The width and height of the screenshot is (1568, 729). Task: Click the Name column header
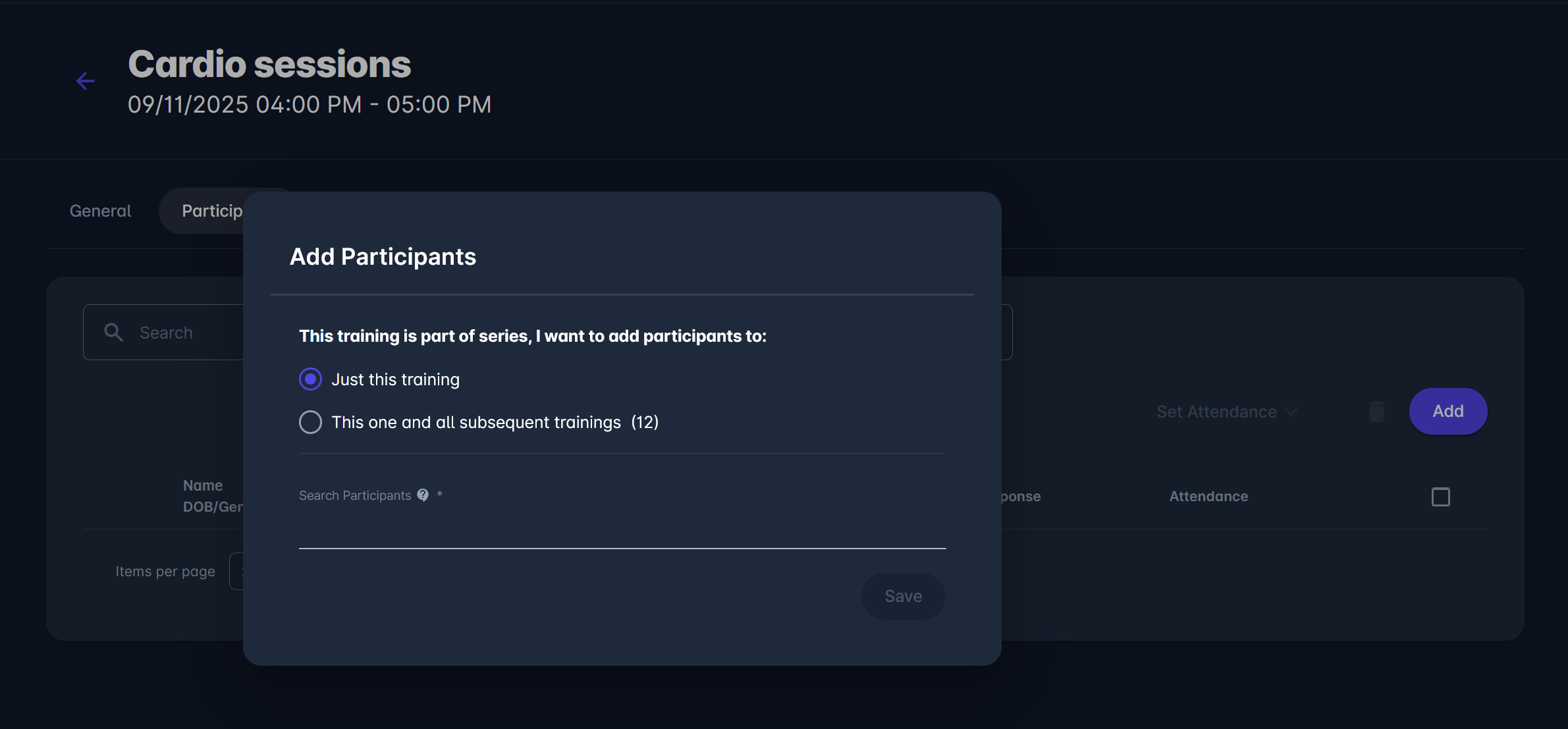click(x=203, y=485)
